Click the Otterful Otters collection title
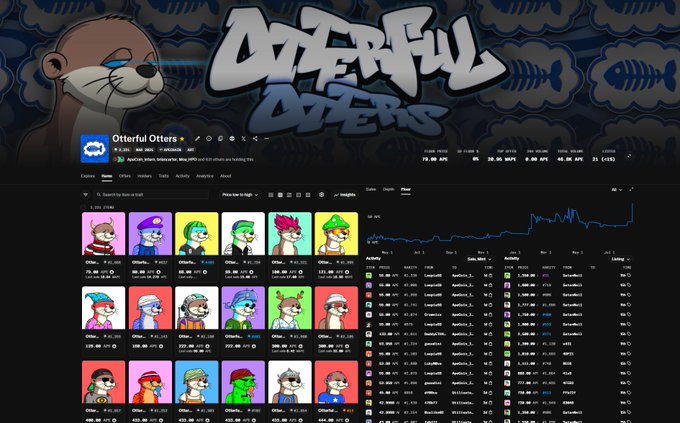Image resolution: width=680 pixels, height=423 pixels. (x=144, y=139)
